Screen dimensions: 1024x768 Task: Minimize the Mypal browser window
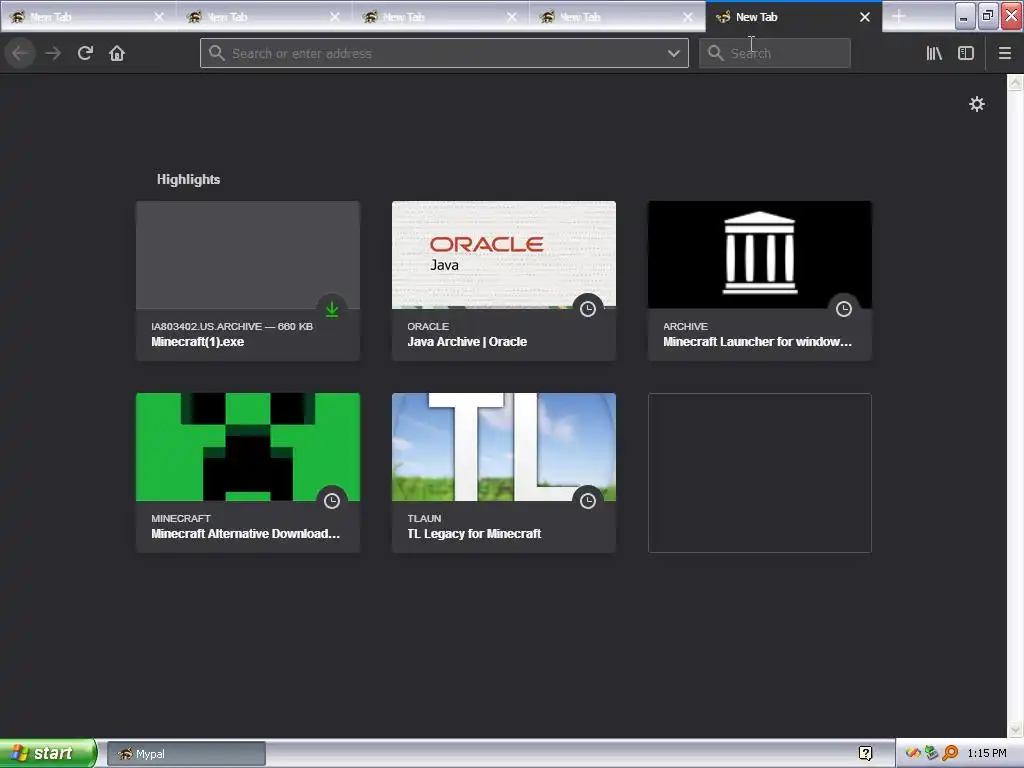coord(965,16)
